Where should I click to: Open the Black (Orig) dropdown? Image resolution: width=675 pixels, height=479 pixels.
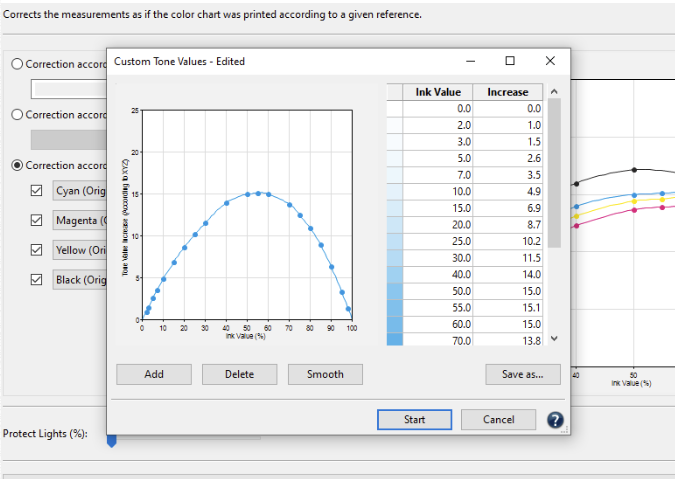pos(80,280)
